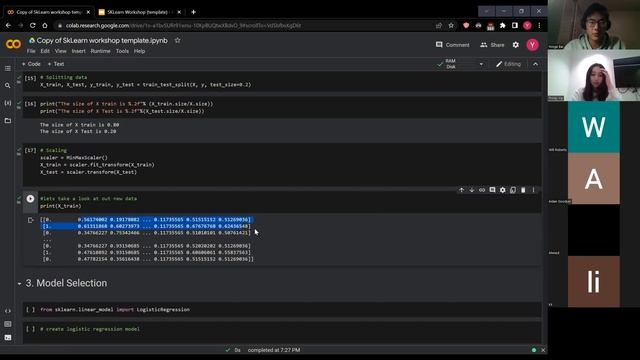Delete cell trash icon

point(523,190)
